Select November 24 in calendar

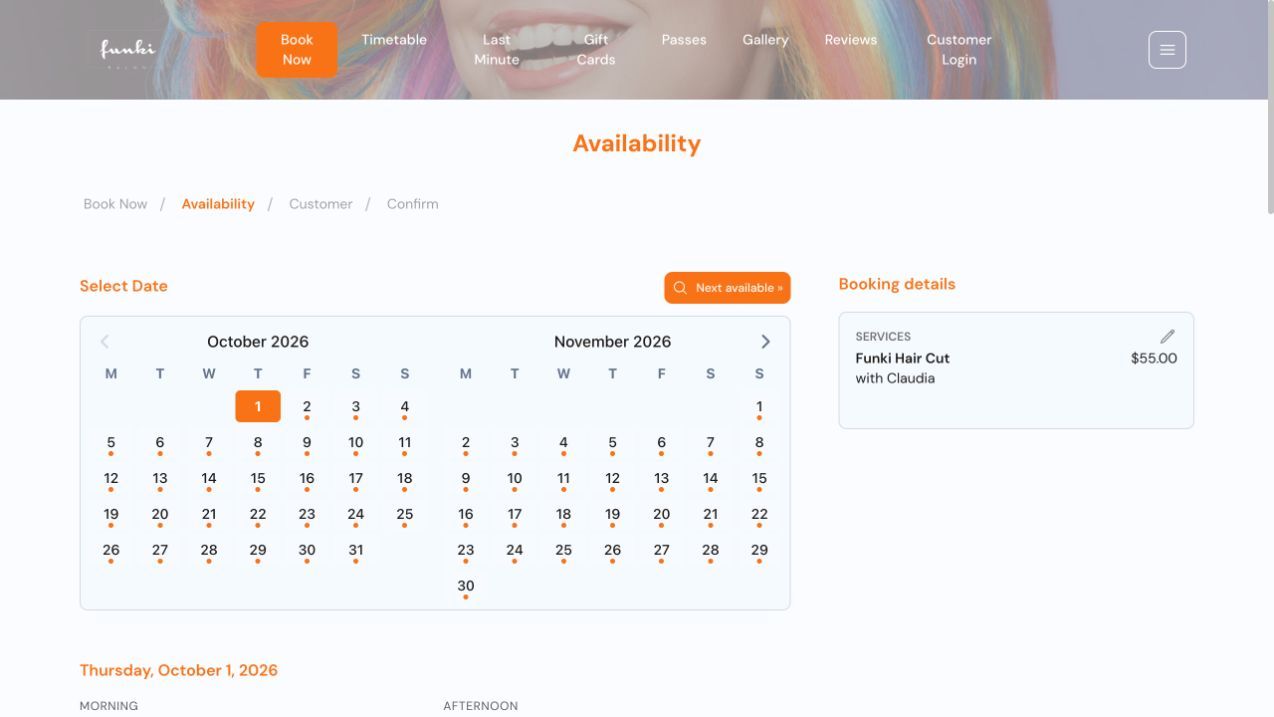pyautogui.click(x=515, y=551)
